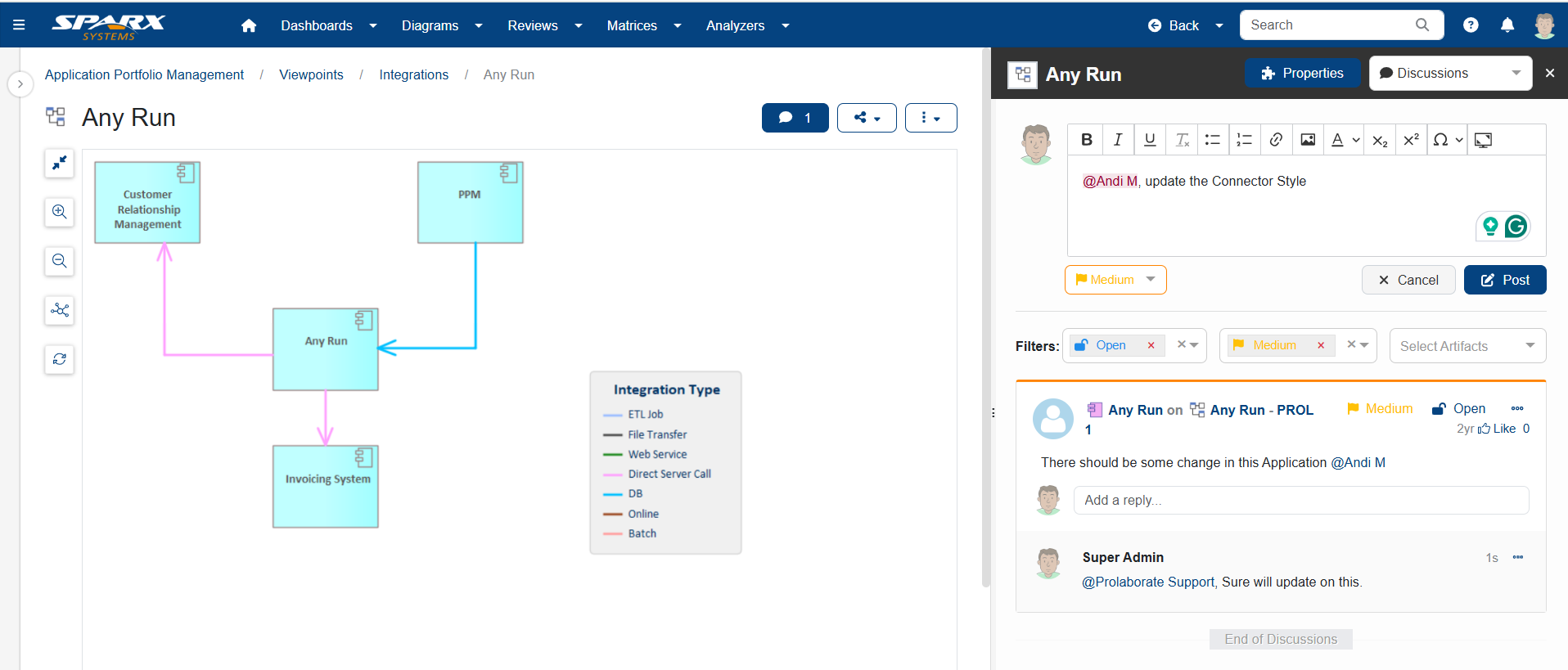Exit fullscreen diagram view icon
The height and width of the screenshot is (670, 1568).
coord(60,163)
